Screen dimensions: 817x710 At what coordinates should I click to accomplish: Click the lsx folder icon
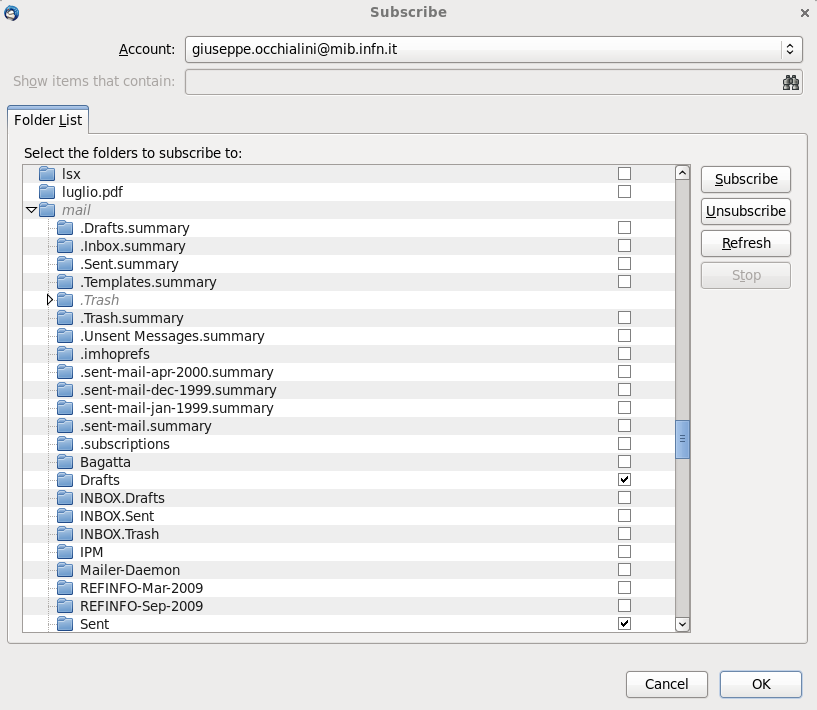[x=47, y=173]
